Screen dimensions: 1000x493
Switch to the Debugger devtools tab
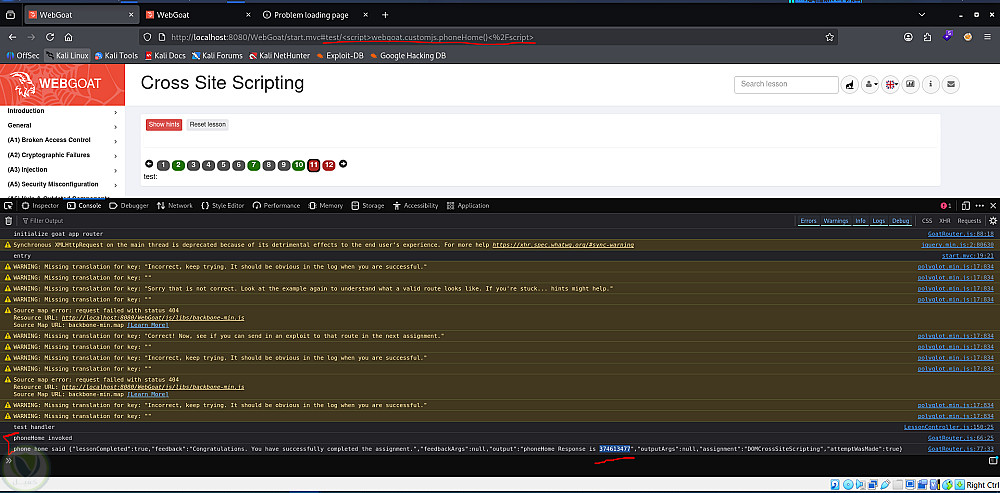tap(129, 205)
